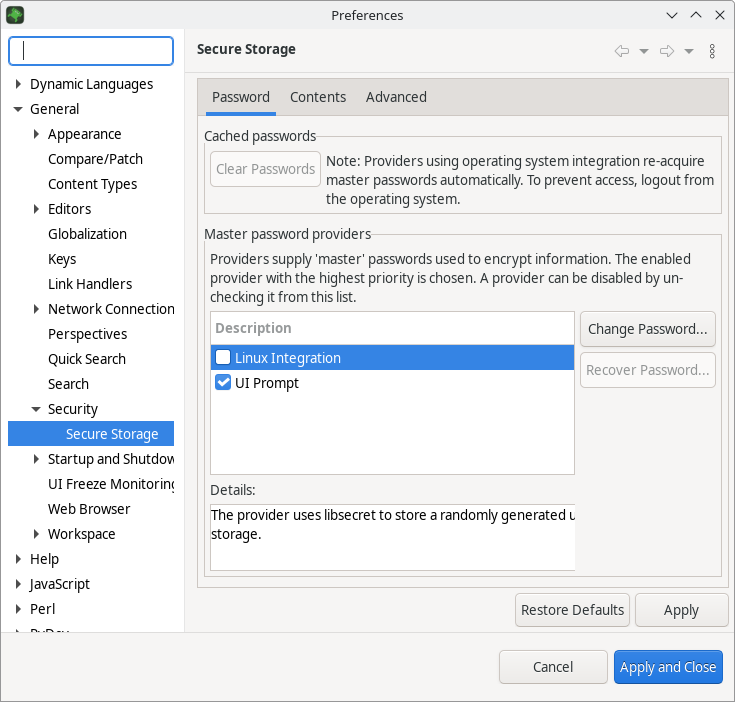Screen dimensions: 735x702
Task: Expand the Workspace node
Action: 36,534
